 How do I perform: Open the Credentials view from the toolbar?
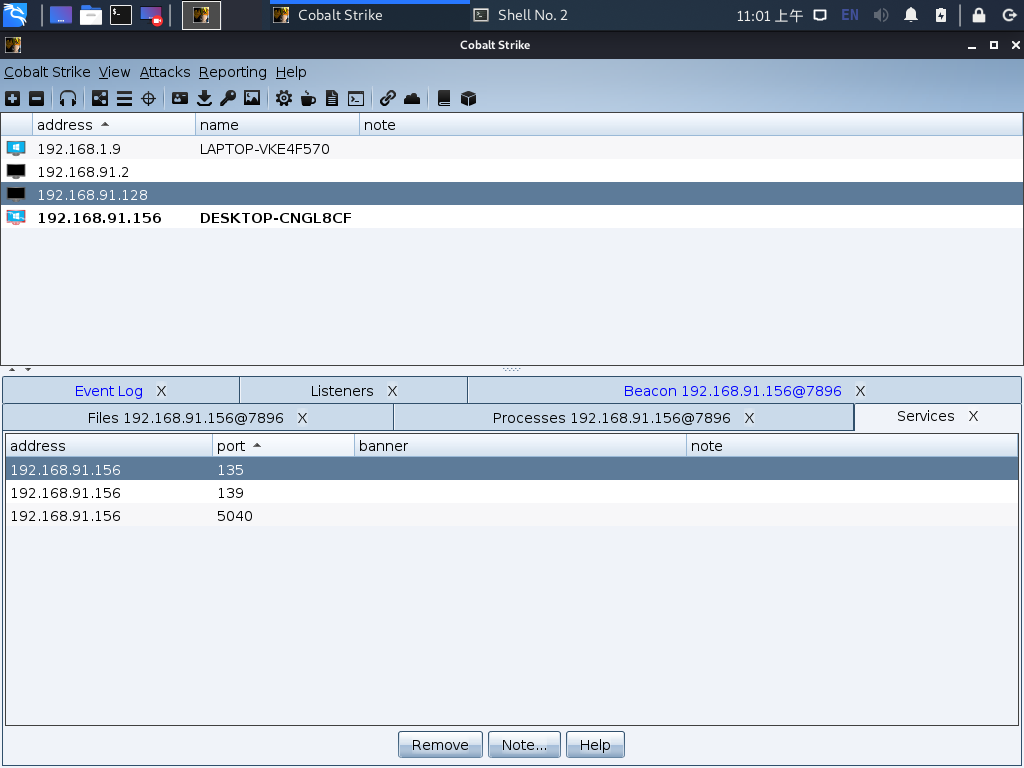pos(180,98)
